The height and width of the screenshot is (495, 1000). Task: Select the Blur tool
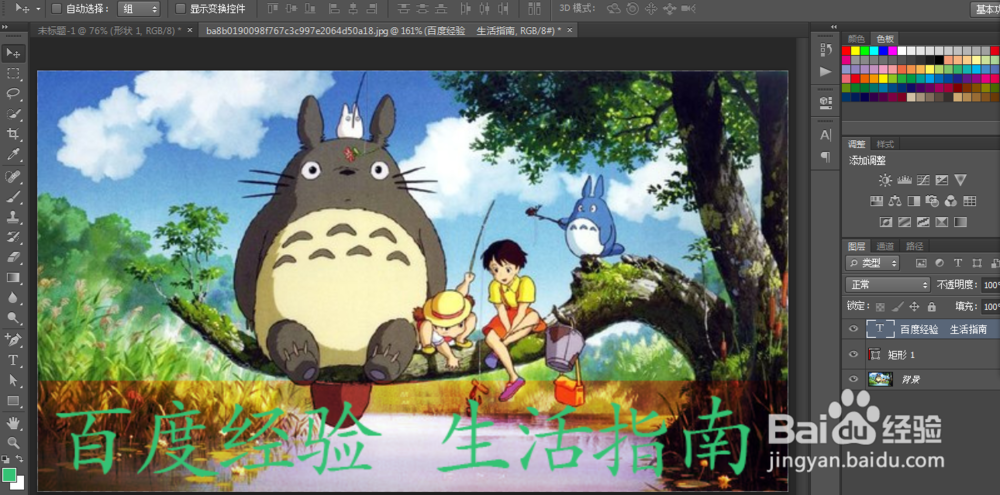(13, 297)
